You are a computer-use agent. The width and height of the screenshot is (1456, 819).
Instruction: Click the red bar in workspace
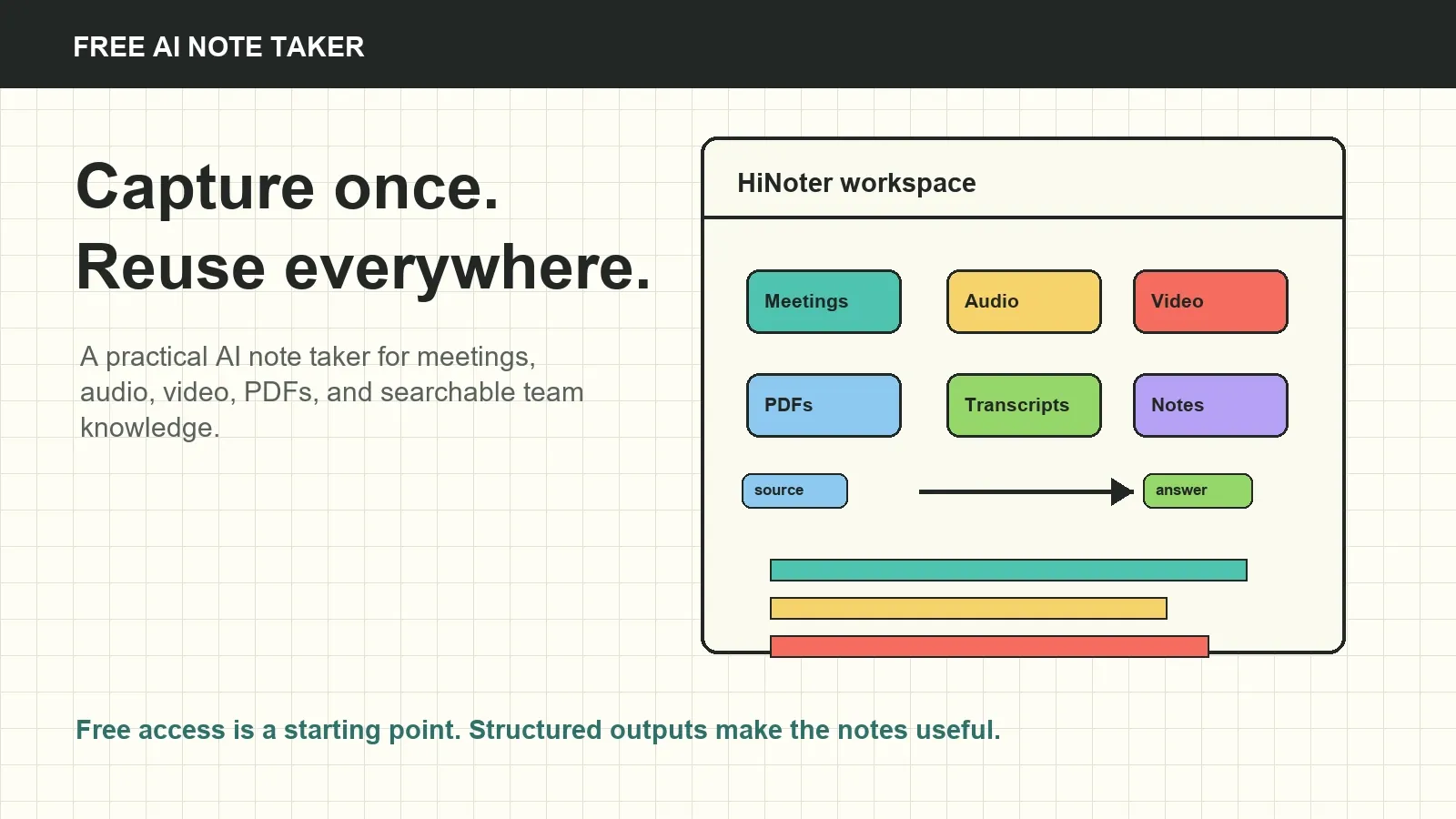989,646
